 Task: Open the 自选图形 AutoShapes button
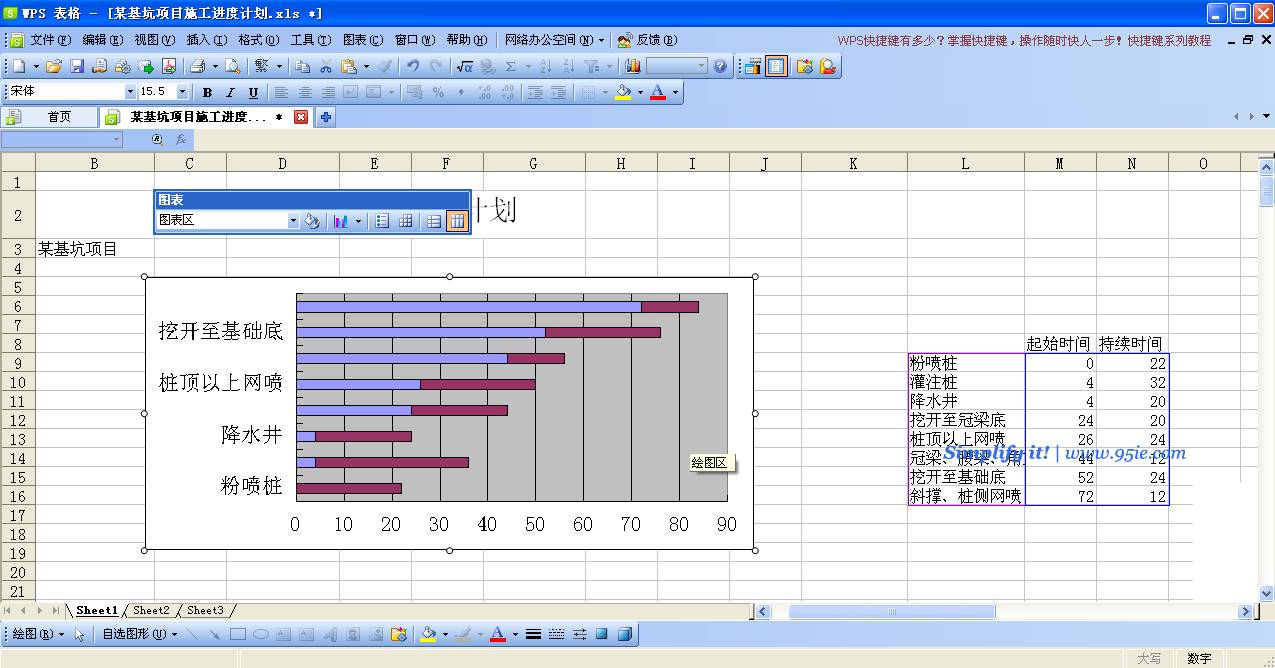(139, 634)
